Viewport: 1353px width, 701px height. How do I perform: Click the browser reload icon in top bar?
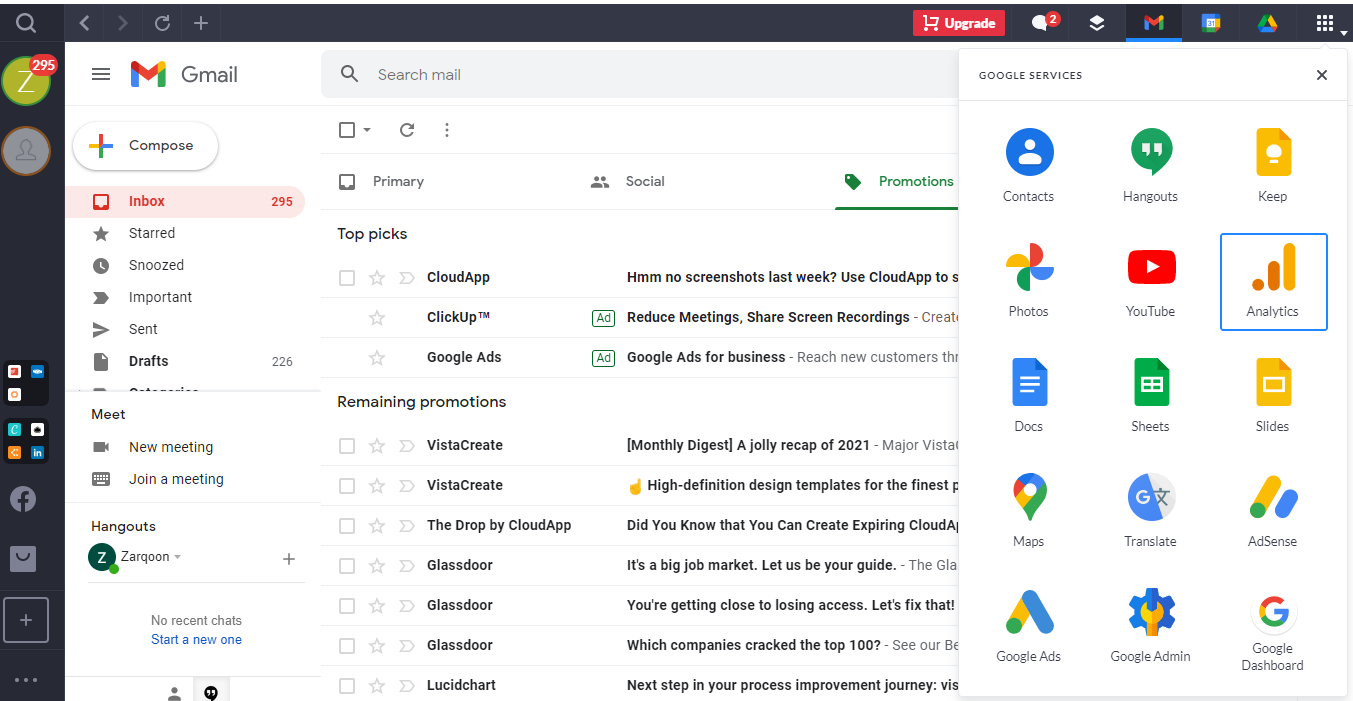pos(162,22)
